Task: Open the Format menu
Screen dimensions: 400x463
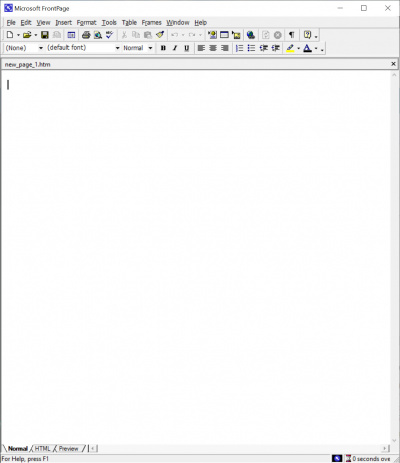Action: (x=86, y=22)
